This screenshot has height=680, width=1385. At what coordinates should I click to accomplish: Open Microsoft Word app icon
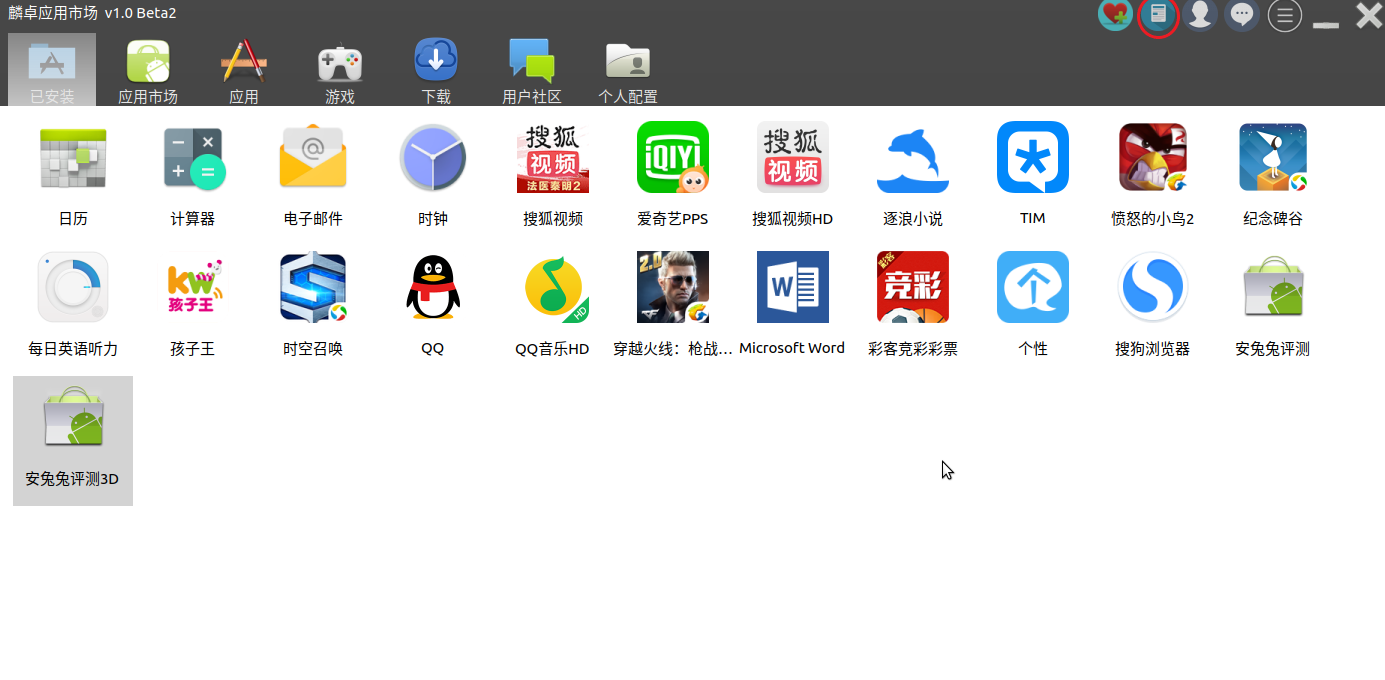coord(793,287)
